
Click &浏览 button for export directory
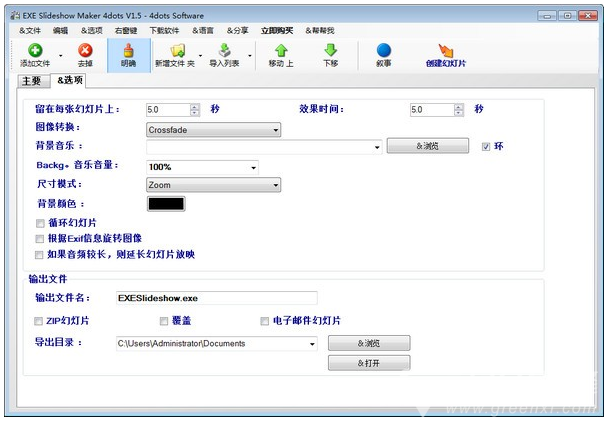coord(369,343)
